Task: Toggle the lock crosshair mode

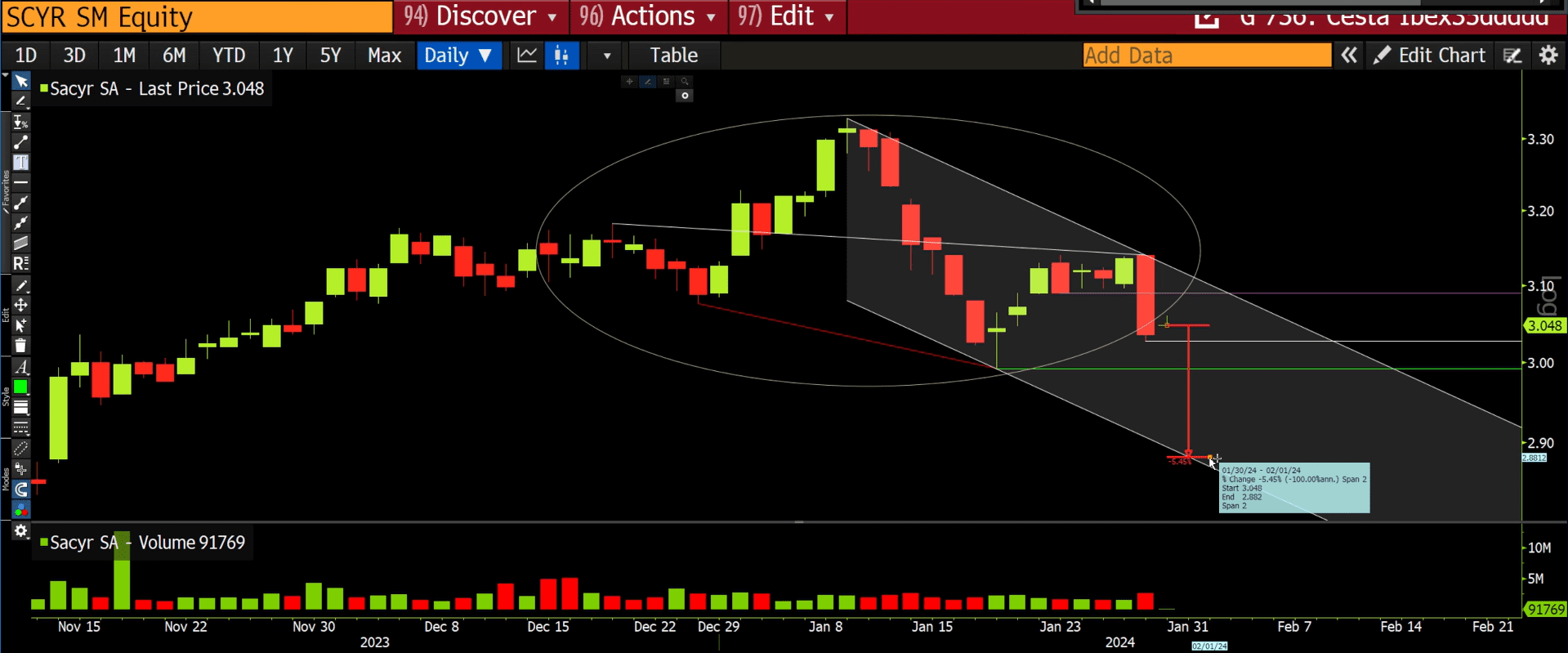Action: (x=21, y=469)
